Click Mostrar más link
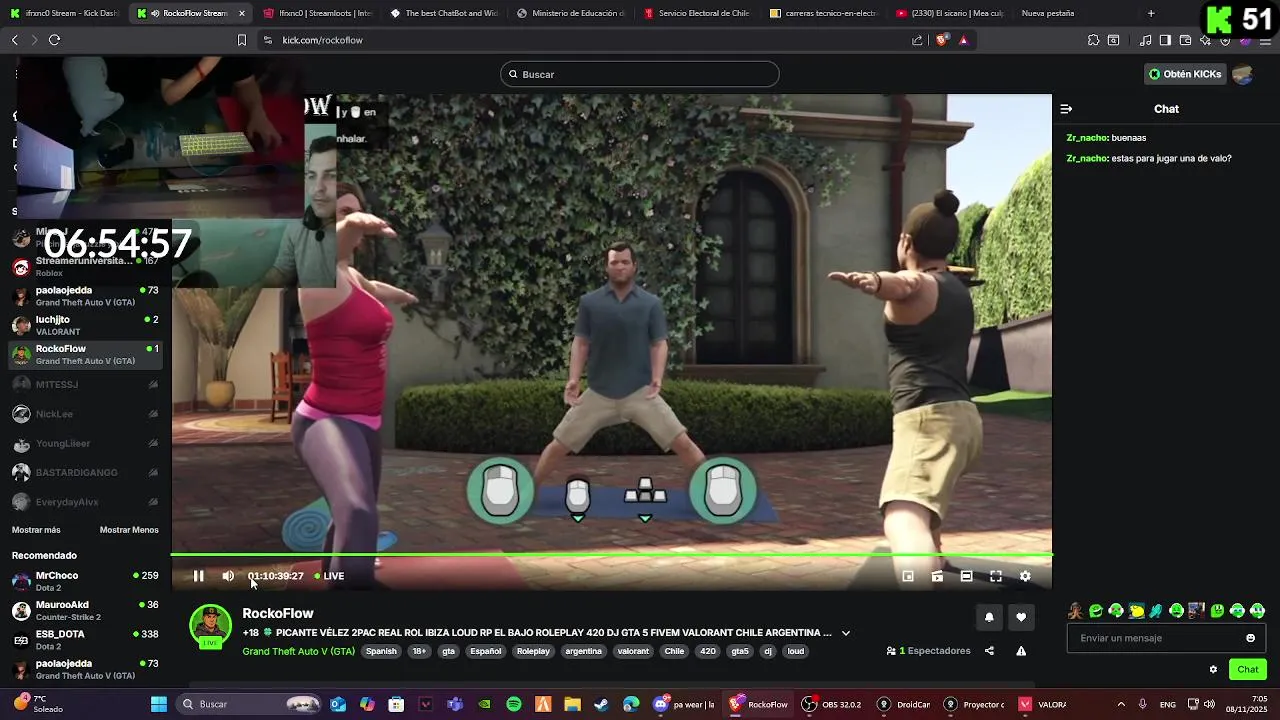Screen dimensions: 1280x720 coord(36,530)
